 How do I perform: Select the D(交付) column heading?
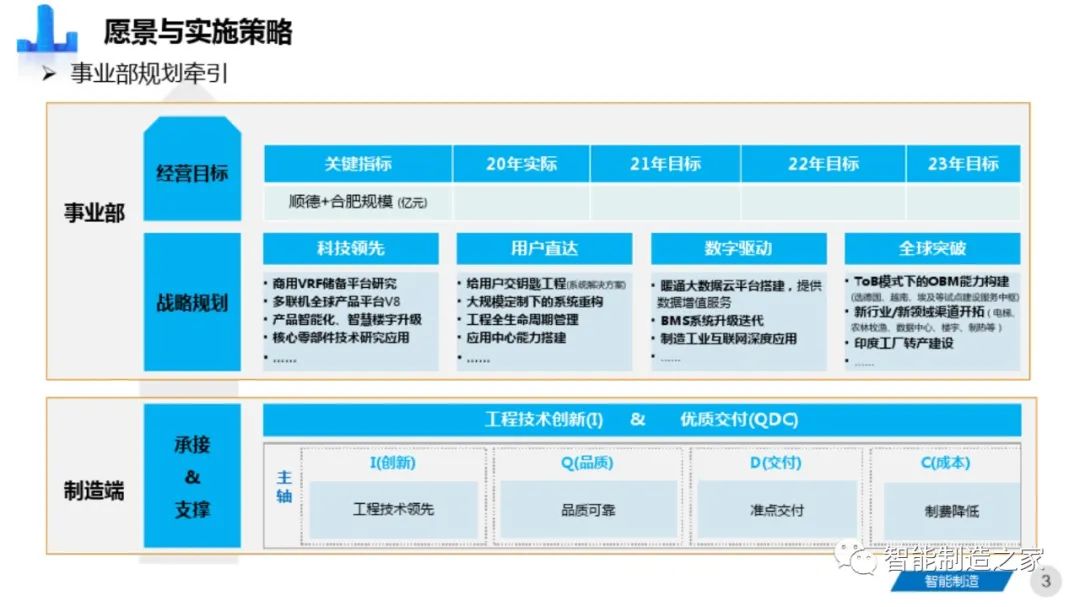776,462
